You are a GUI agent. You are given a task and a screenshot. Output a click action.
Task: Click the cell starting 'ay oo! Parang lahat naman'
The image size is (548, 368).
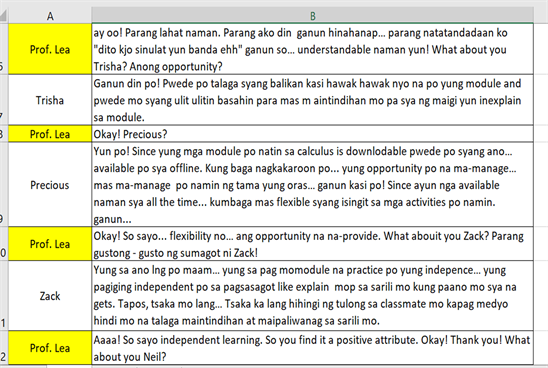click(x=312, y=49)
